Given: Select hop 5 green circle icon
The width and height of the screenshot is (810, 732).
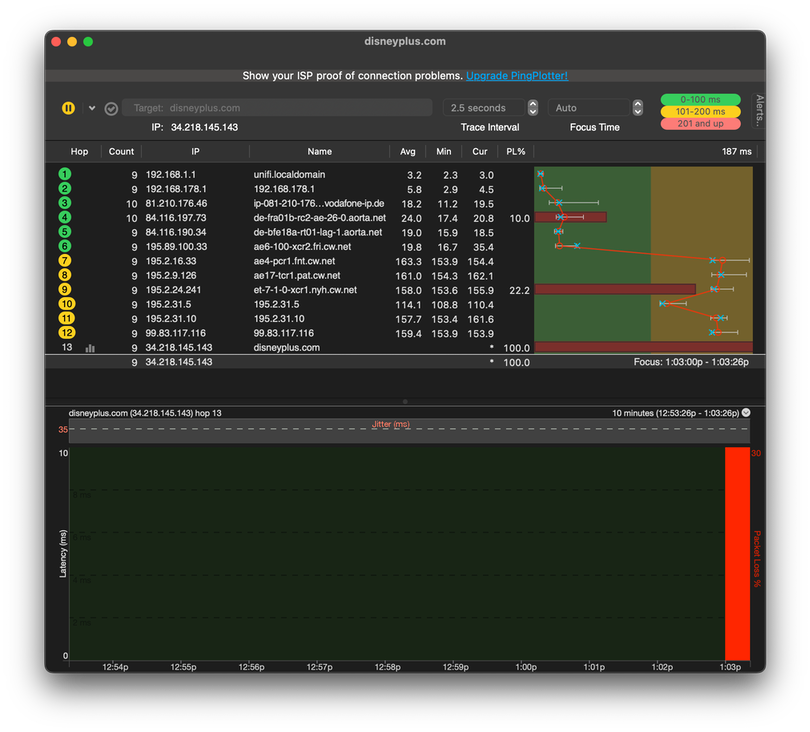Looking at the screenshot, I should click(65, 232).
